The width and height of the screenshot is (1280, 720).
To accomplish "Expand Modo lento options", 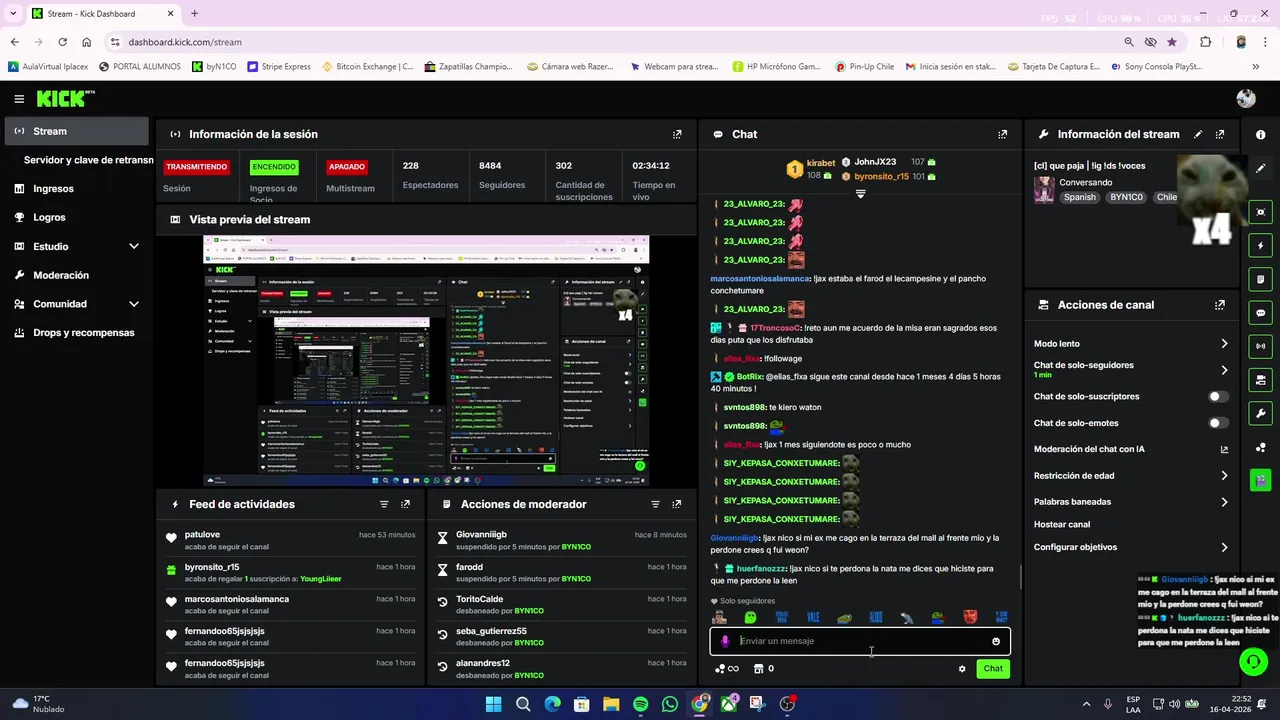I will coord(1224,344).
